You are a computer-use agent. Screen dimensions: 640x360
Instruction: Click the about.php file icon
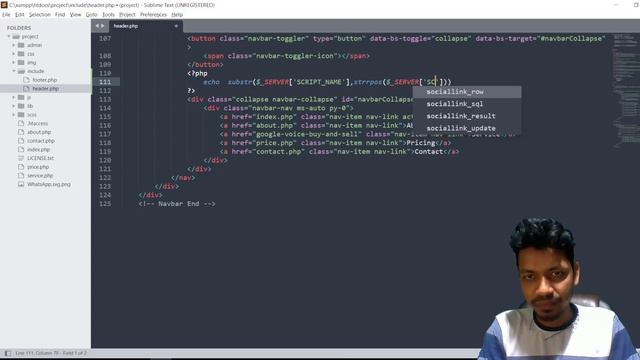pyautogui.click(x=21, y=132)
